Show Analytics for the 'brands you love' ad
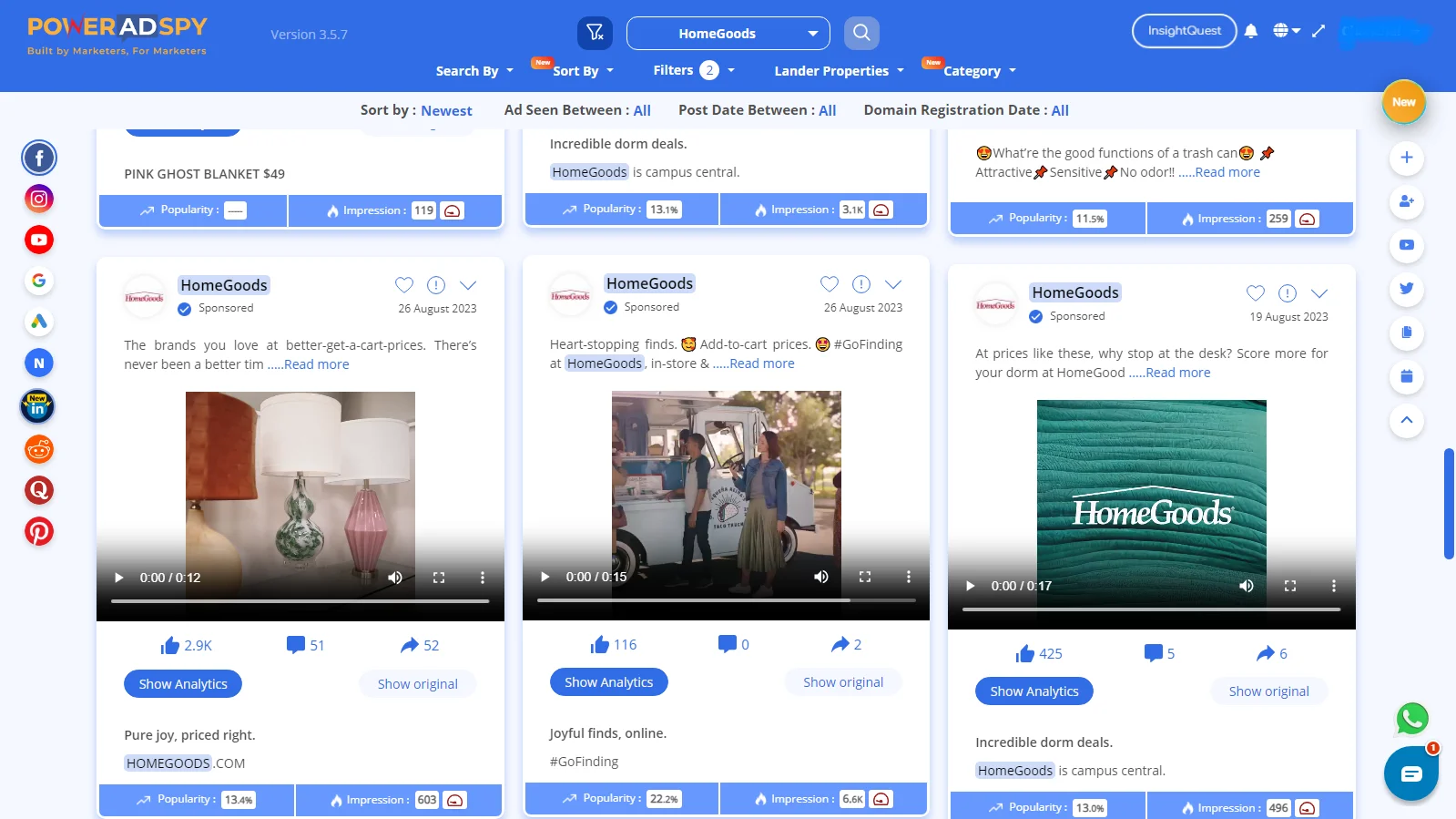The width and height of the screenshot is (1456, 819). (183, 684)
